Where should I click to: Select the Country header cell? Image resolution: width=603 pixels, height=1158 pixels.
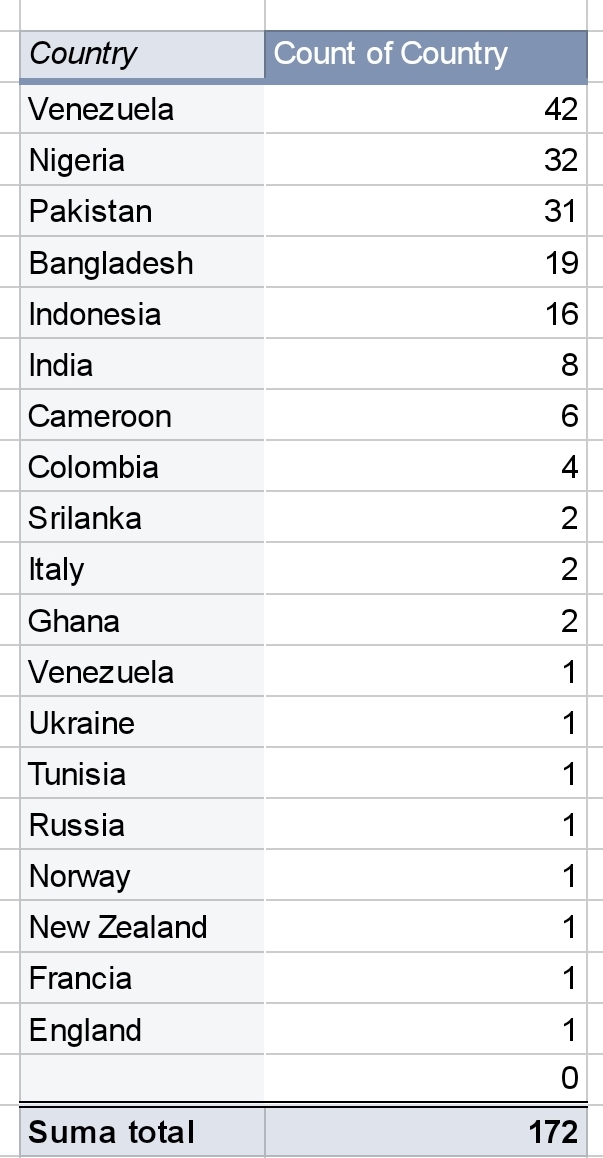142,55
